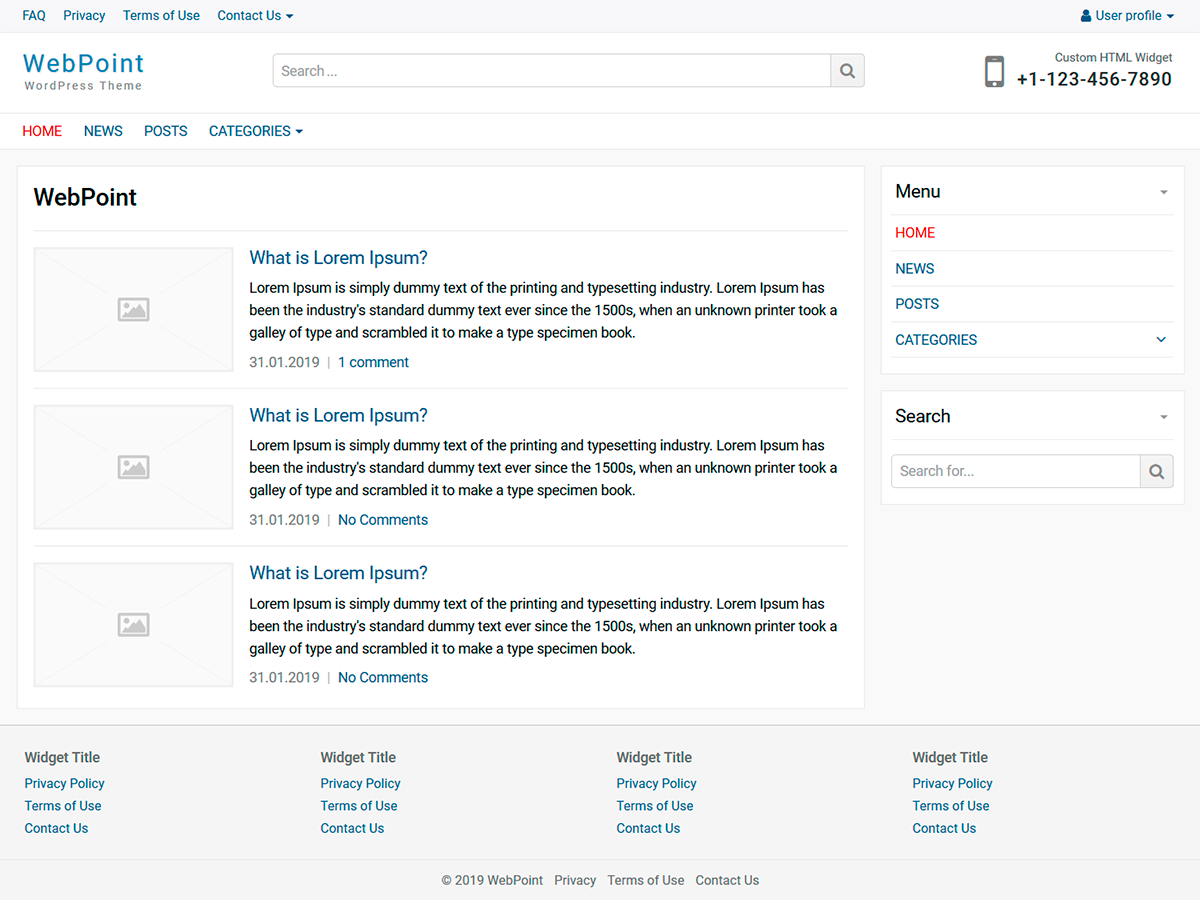This screenshot has height=900, width=1200.
Task: Expand CATEGORIES in the main navigation
Action: [x=255, y=131]
